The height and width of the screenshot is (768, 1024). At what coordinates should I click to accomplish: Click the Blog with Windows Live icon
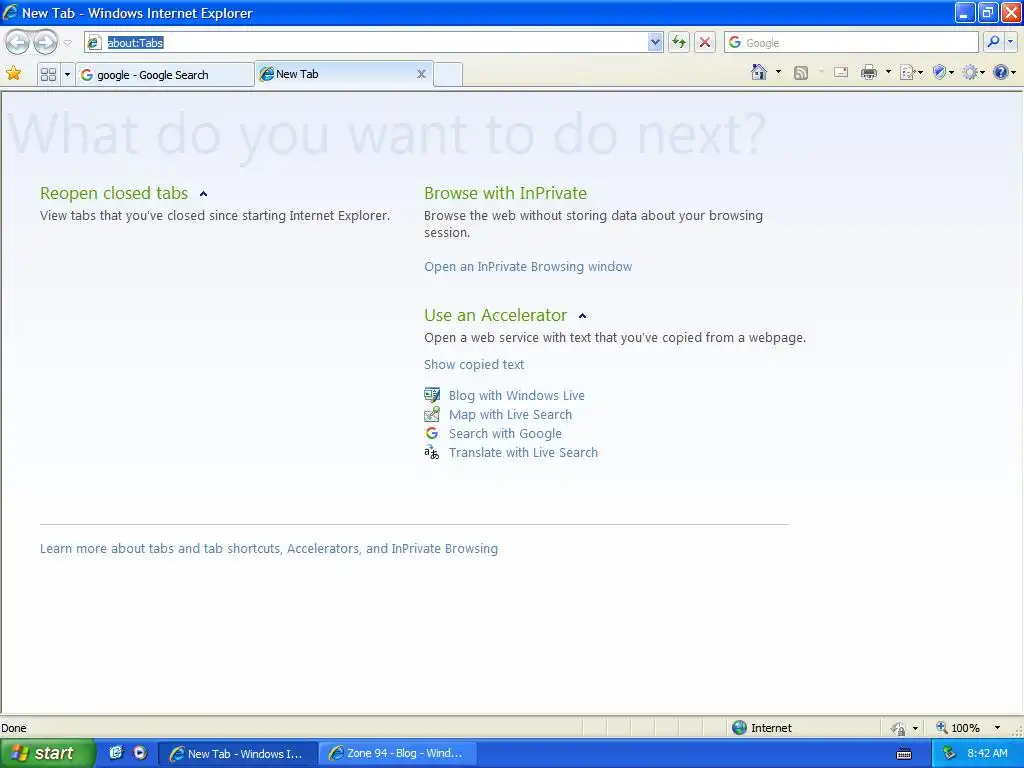coord(432,395)
